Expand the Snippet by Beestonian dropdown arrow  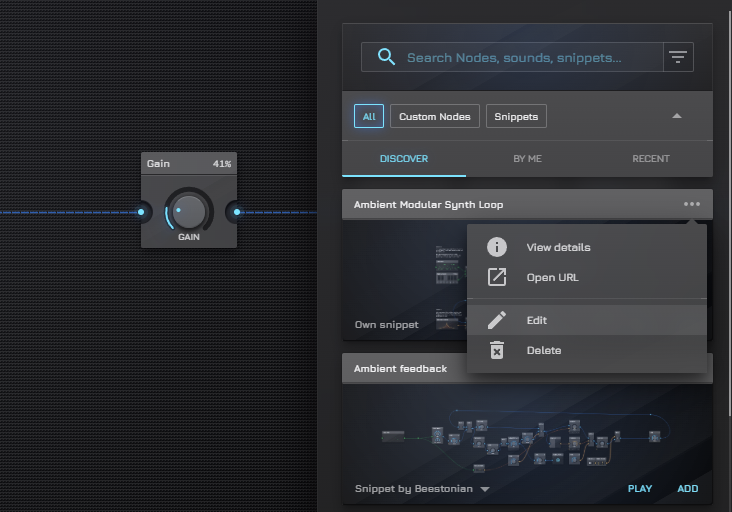(x=485, y=490)
